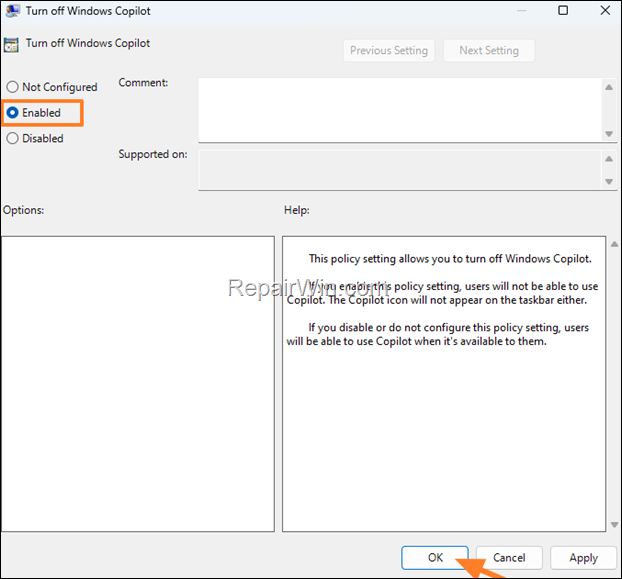Click the 'Turn off Windows Copilot' heading text
This screenshot has height=579, width=622.
[88, 43]
